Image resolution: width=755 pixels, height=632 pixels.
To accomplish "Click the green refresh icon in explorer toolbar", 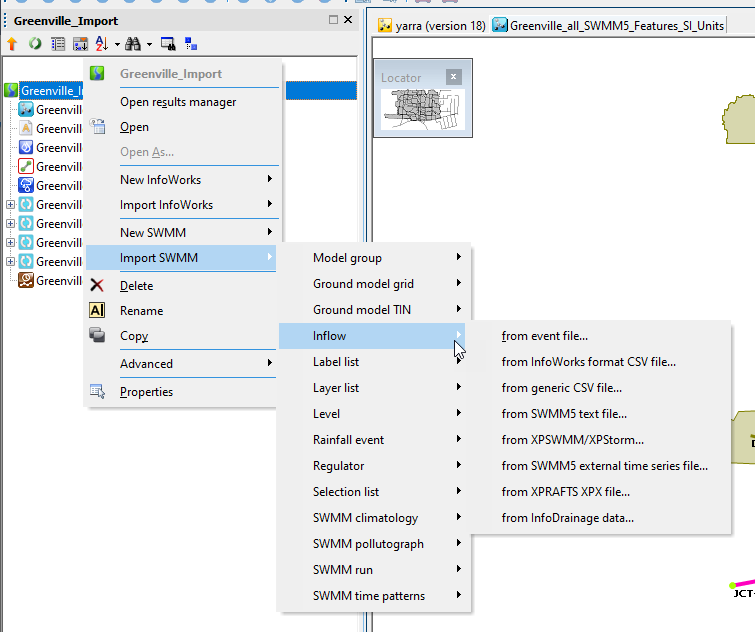I will (35, 44).
